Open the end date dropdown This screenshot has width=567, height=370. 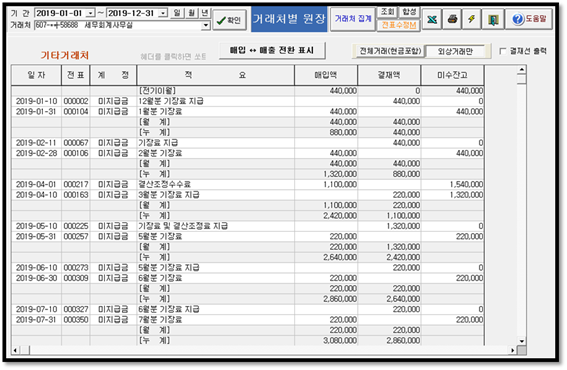(163, 13)
